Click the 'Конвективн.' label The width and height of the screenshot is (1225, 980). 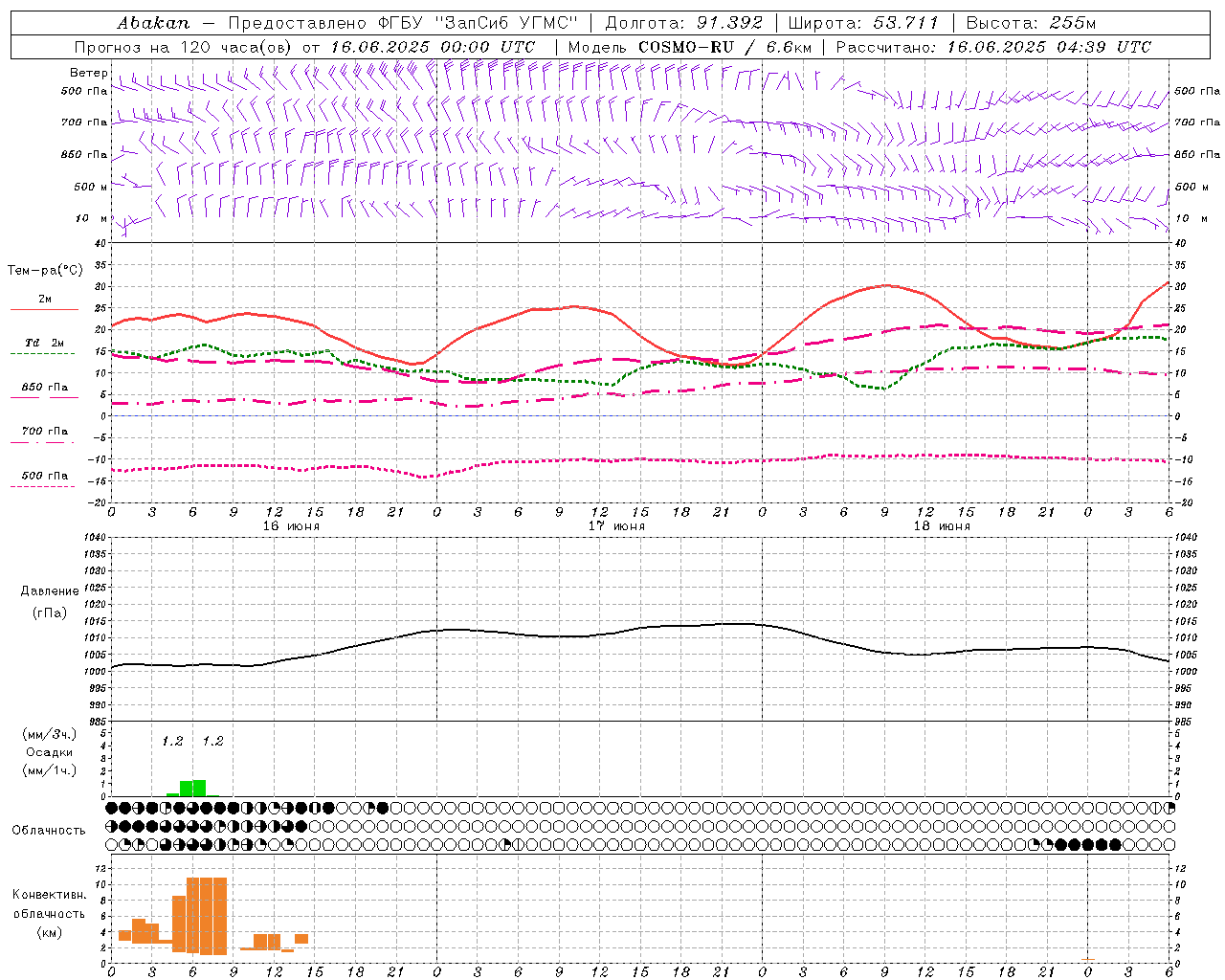click(x=49, y=895)
